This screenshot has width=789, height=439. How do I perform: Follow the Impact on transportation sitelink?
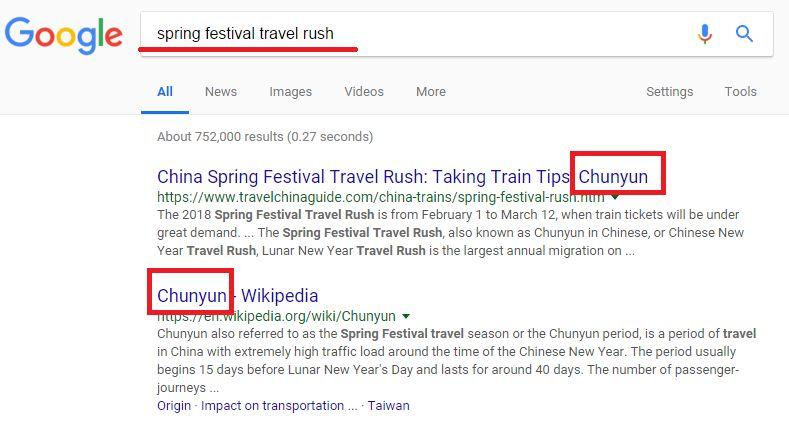[272, 406]
